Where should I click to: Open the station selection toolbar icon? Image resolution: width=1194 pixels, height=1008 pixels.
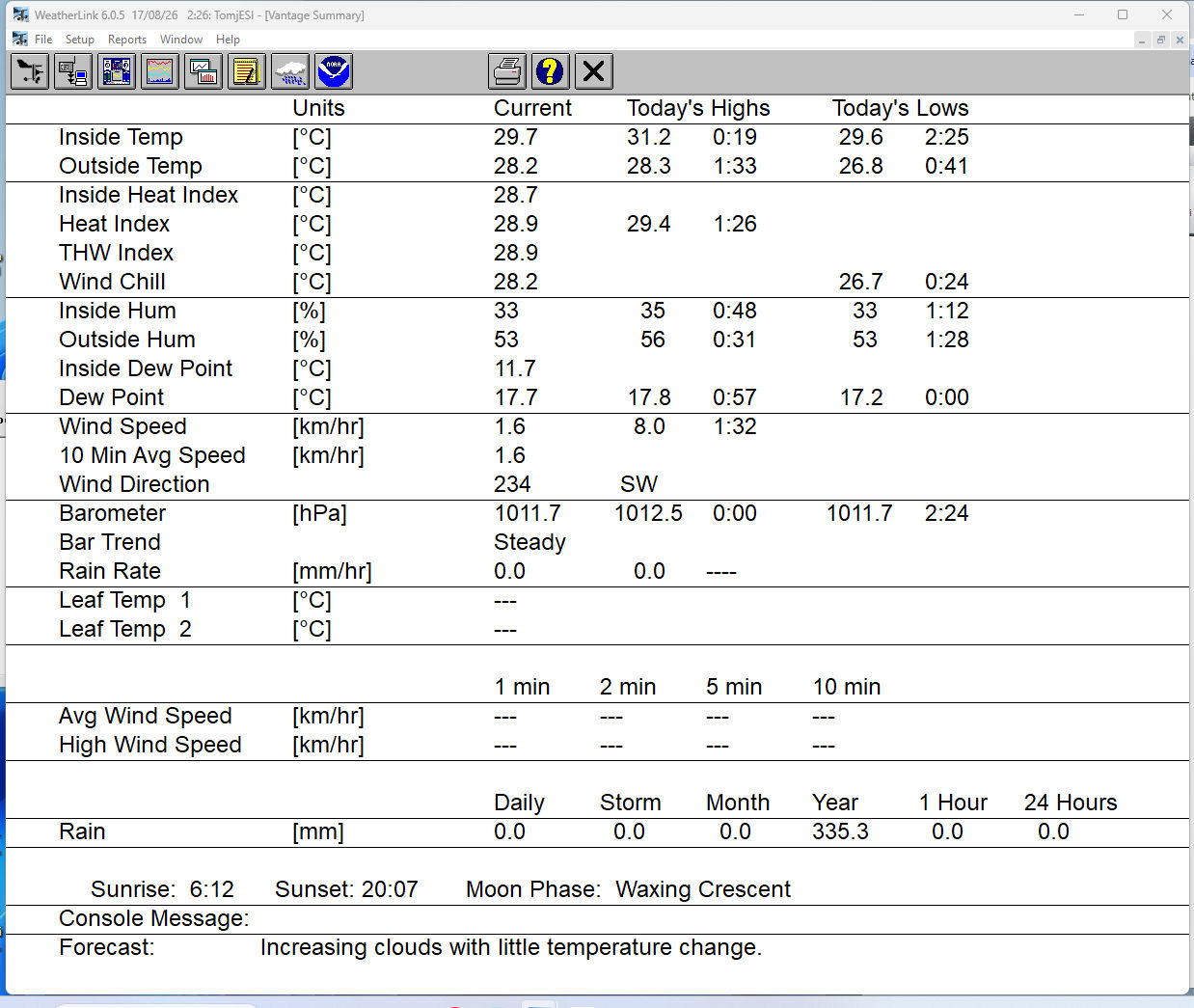click(x=30, y=71)
